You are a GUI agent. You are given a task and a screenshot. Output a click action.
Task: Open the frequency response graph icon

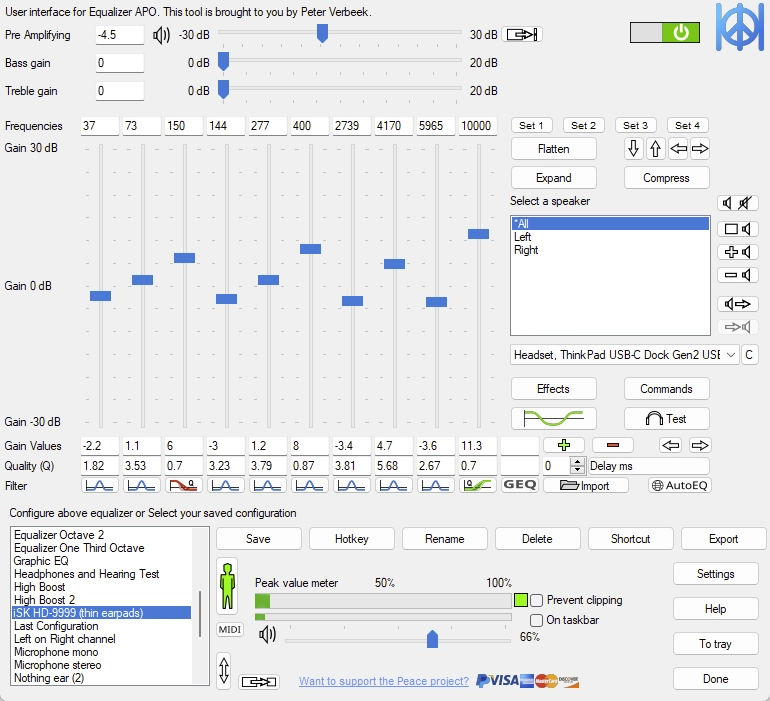coord(553,418)
